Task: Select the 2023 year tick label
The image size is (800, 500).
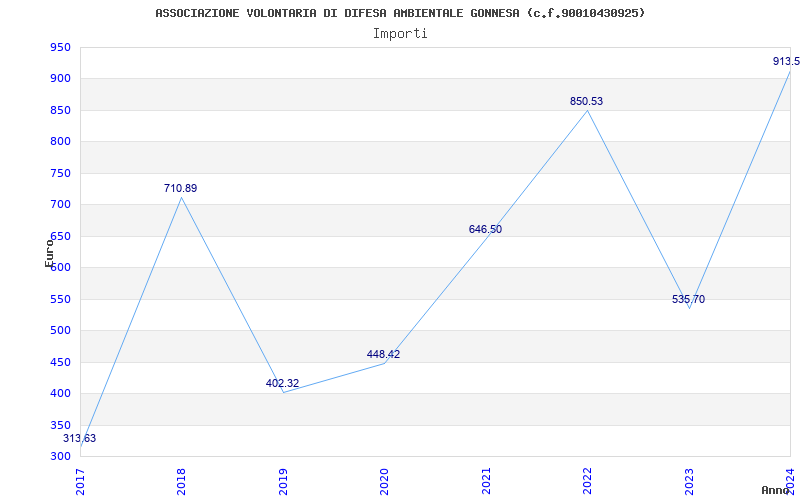Action: coord(689,481)
